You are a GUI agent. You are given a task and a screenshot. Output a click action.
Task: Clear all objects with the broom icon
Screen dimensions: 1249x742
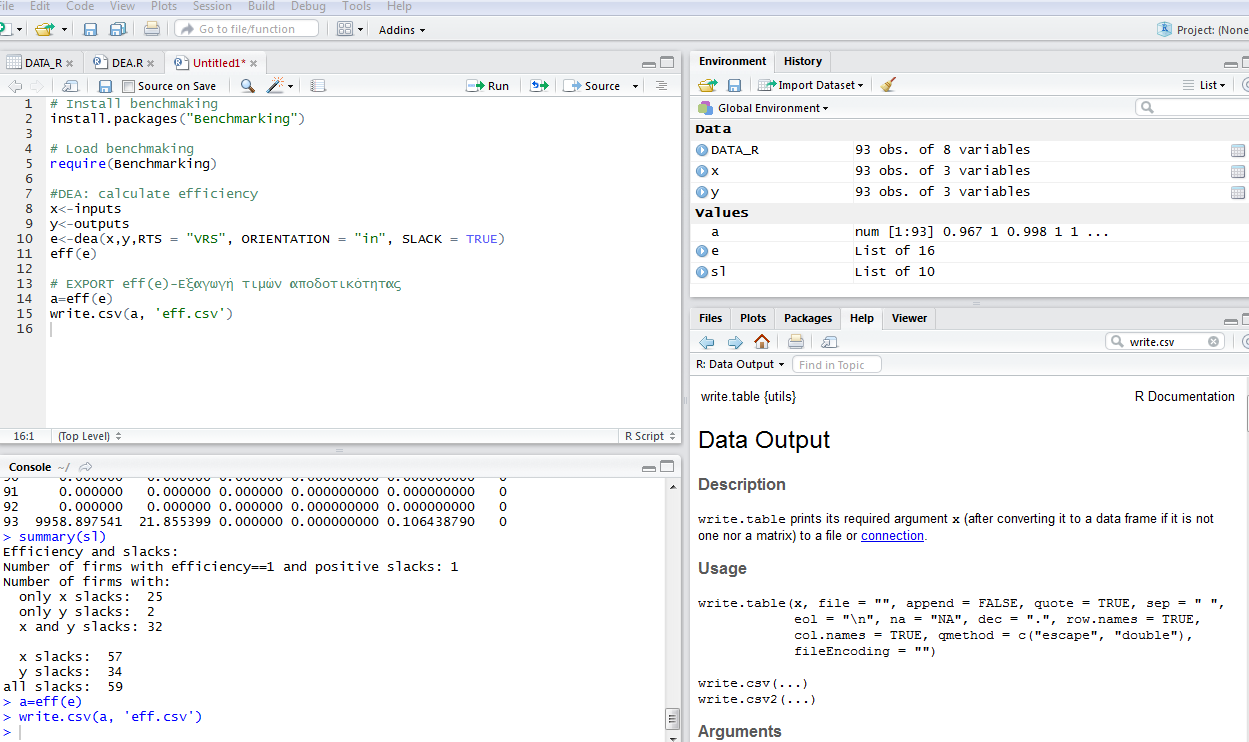pos(888,85)
